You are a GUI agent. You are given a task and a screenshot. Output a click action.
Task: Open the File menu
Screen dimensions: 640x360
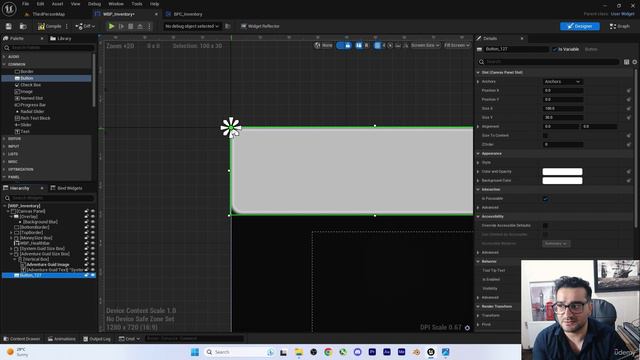(x=25, y=4)
